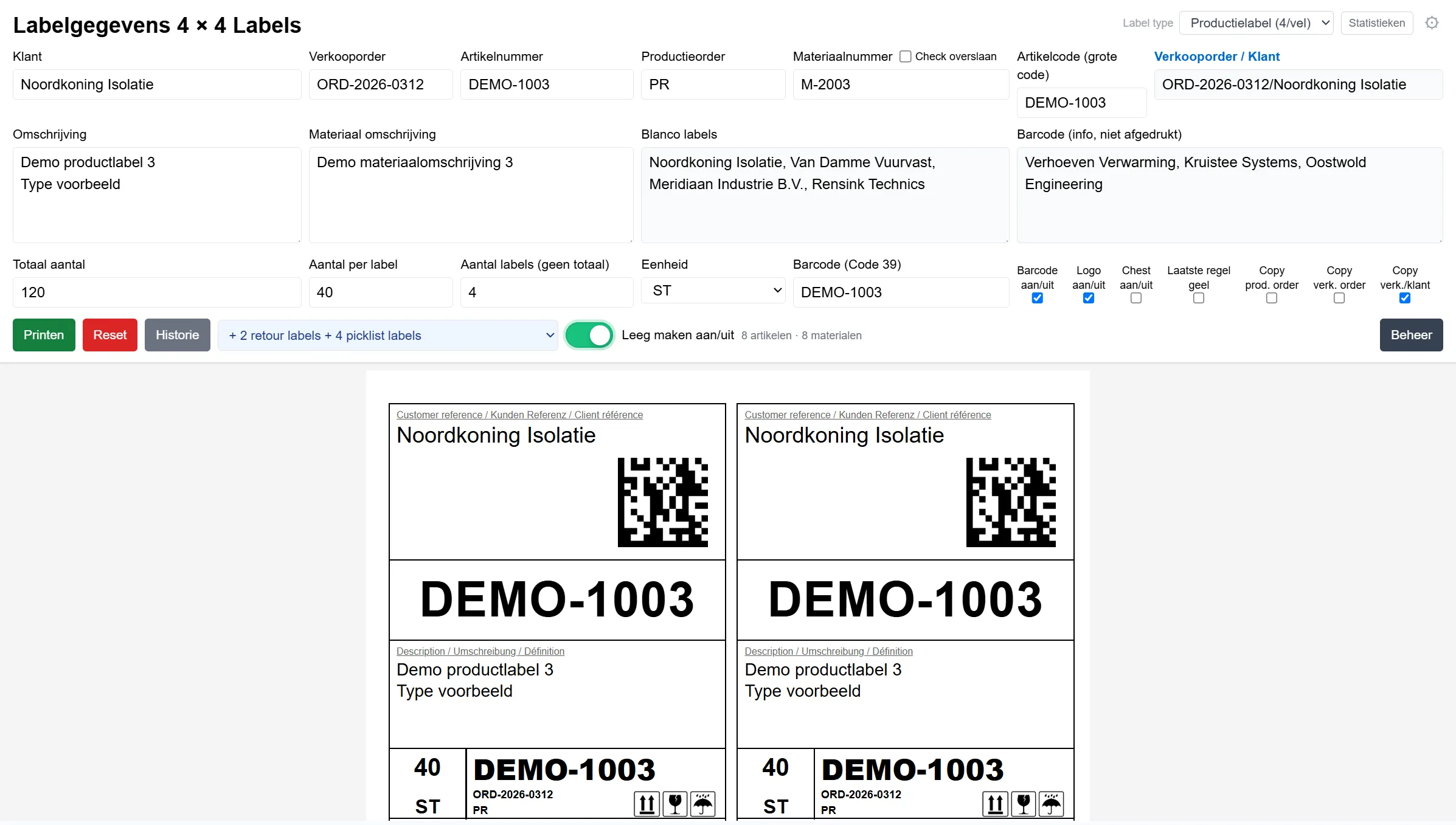Screen dimensions: 1456x825
Task: Click quantity 40 on right label
Action: [775, 767]
